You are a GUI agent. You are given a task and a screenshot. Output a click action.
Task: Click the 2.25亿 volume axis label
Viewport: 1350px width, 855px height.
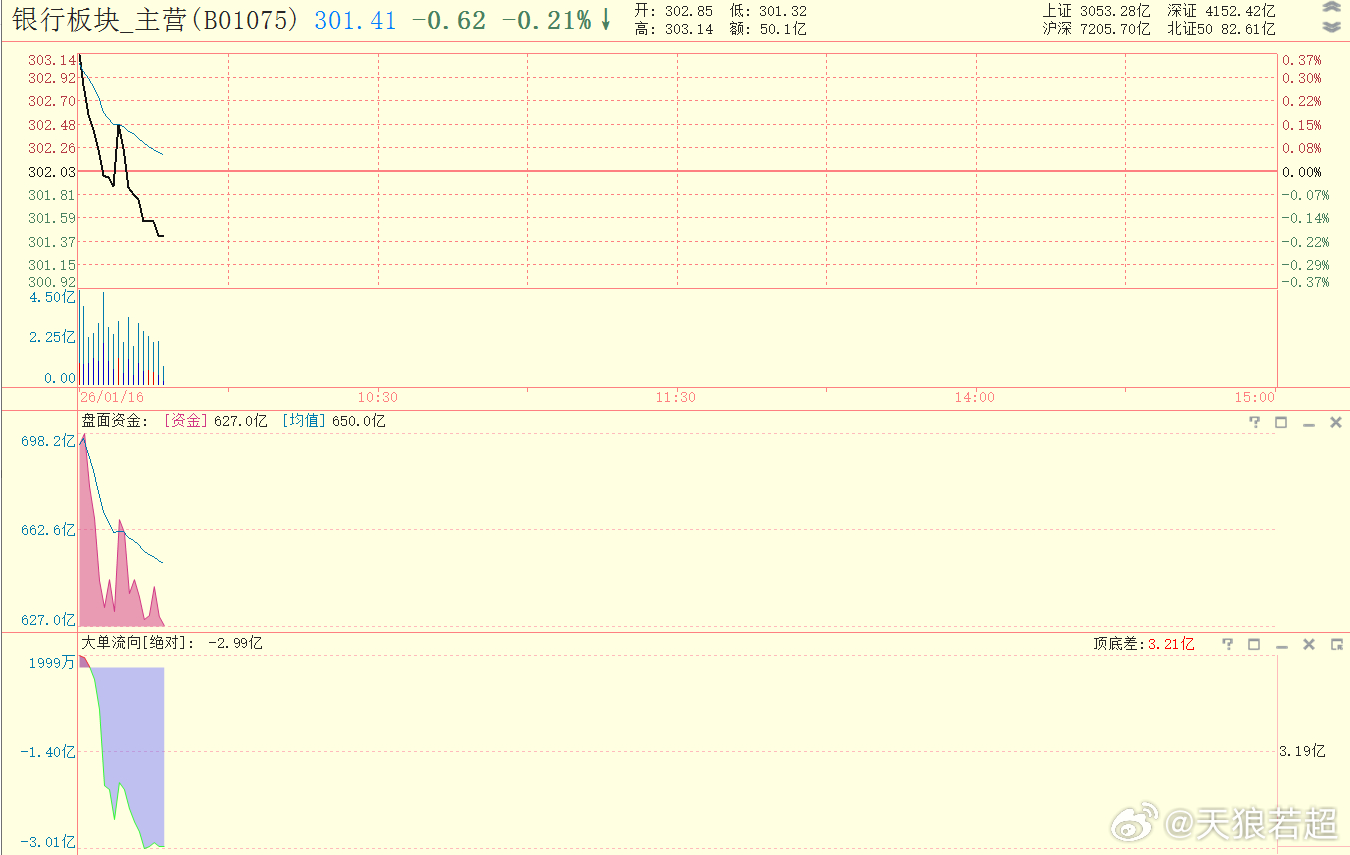(x=52, y=337)
